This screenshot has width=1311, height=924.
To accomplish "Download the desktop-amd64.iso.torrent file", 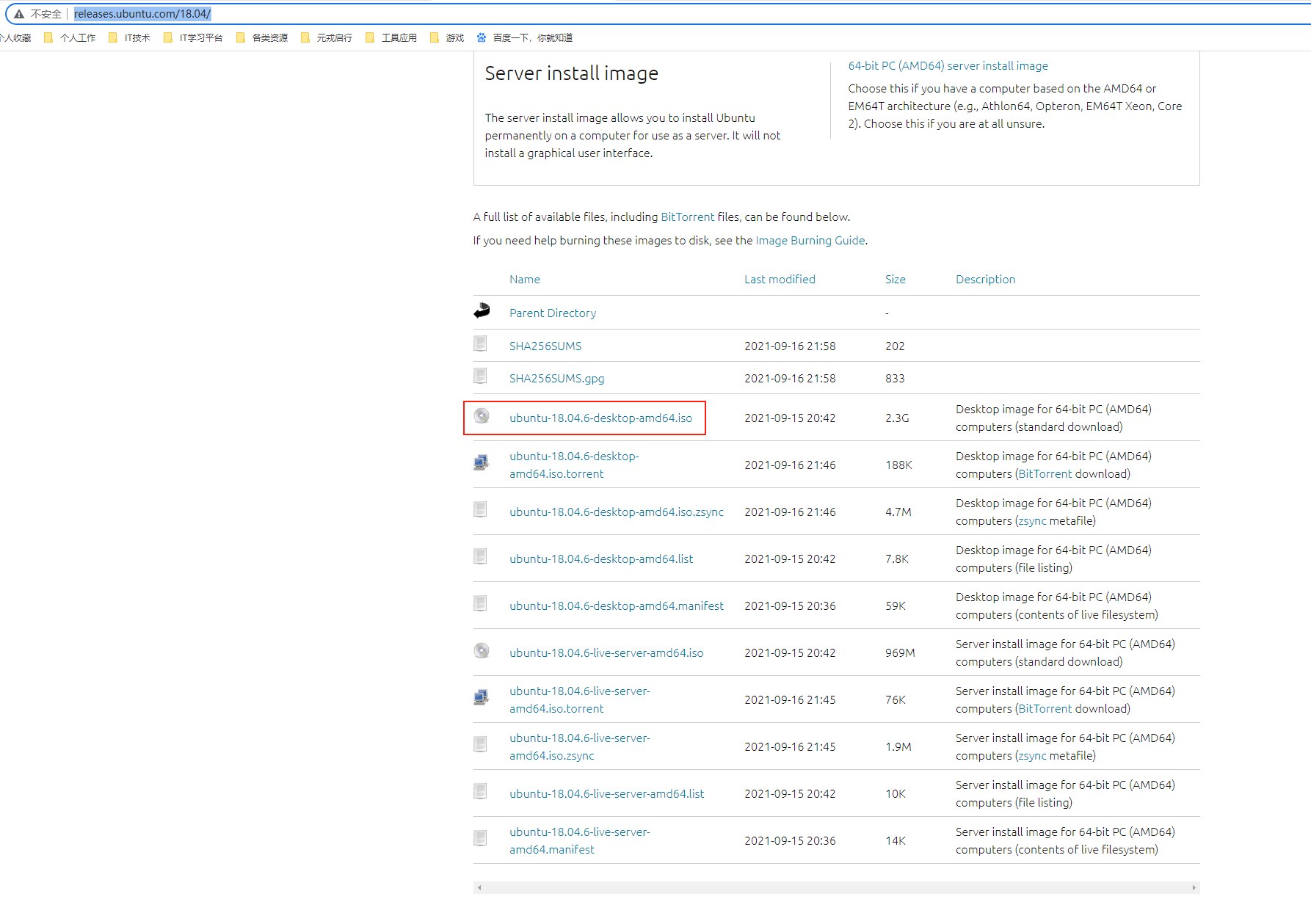I will pos(575,465).
